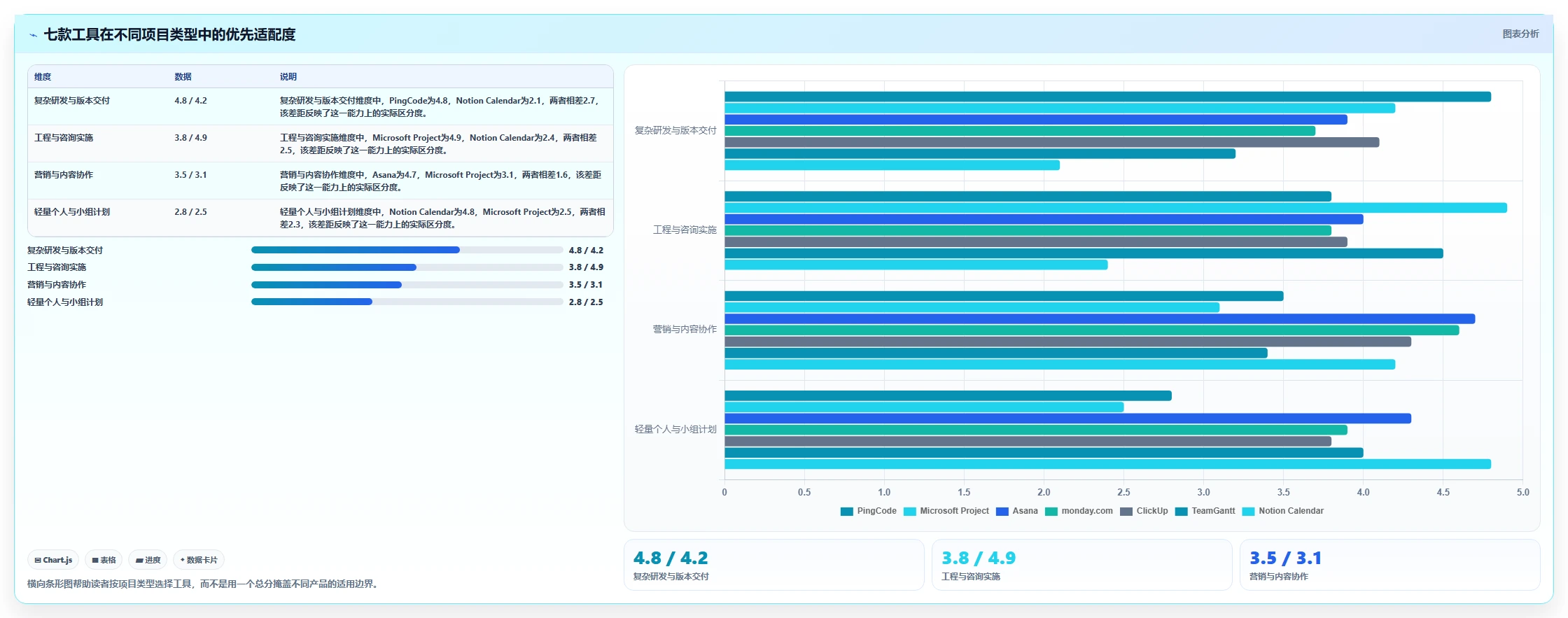Click the blue Asana bar in 轻量个人与小组计划 group
Image resolution: width=1568 pixels, height=618 pixels.
1067,419
